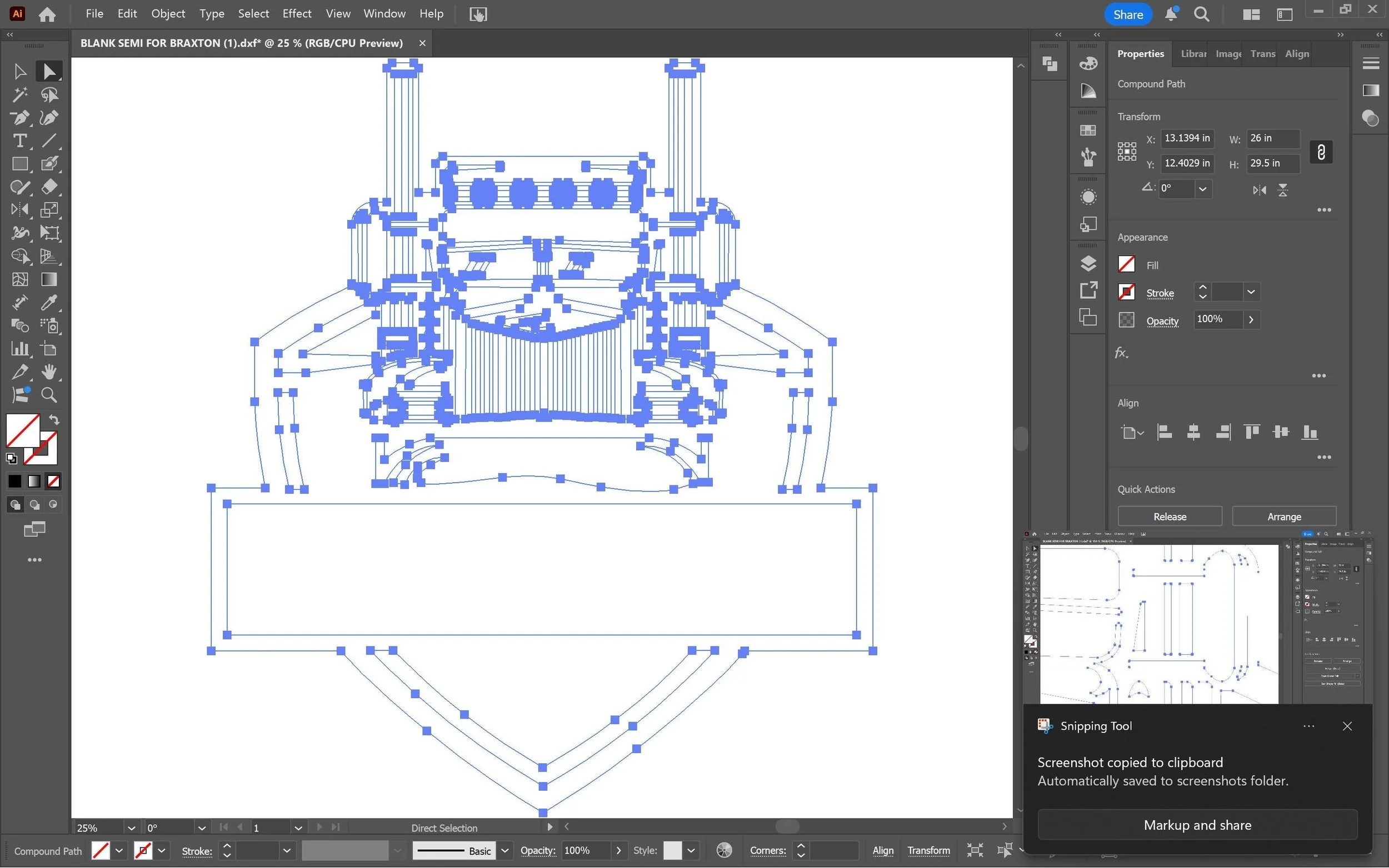
Task: Click vertical align top icon
Action: pos(1251,432)
